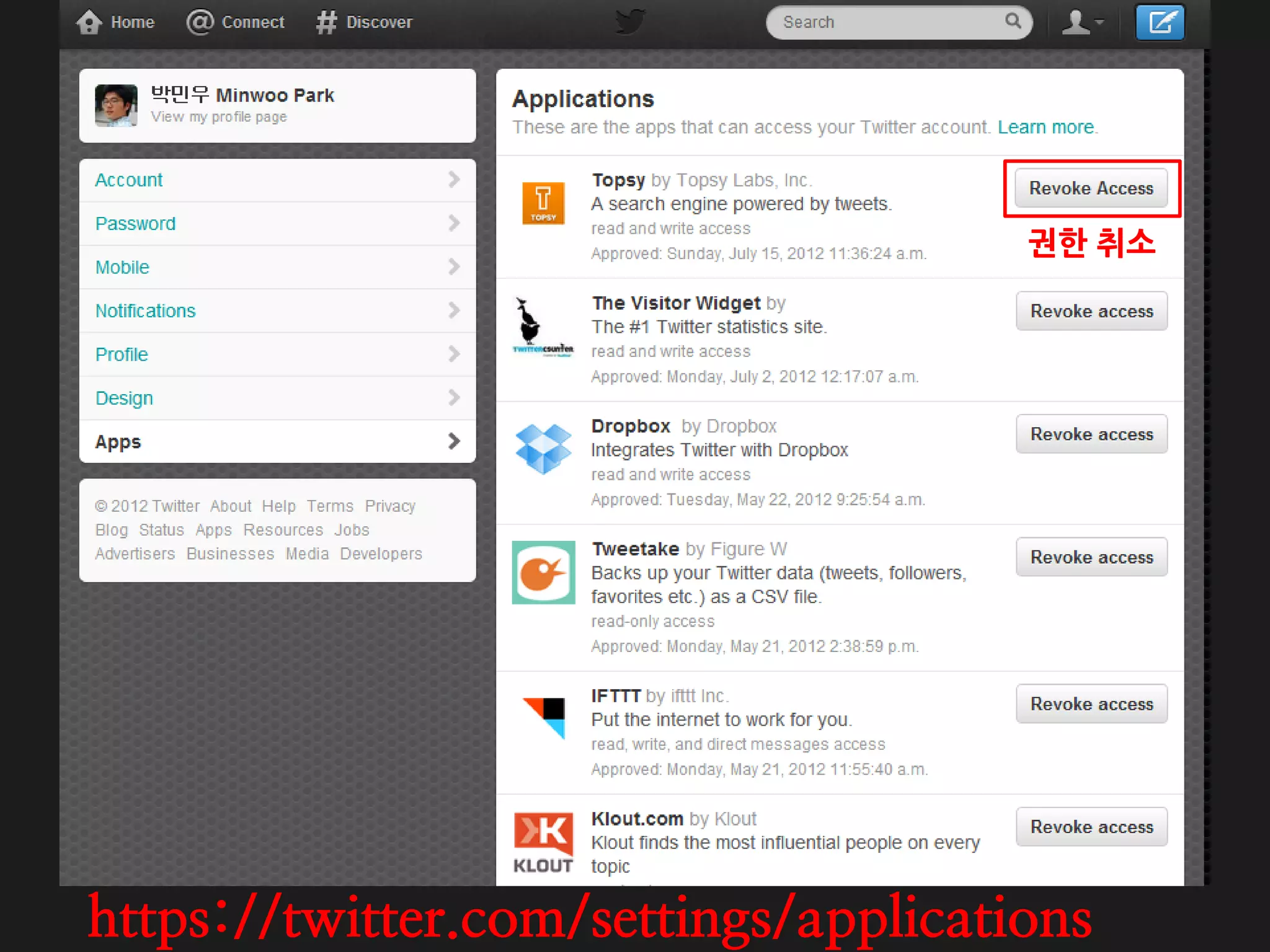Click the Discover hashtag icon
This screenshot has width=1270, height=952.
point(326,22)
